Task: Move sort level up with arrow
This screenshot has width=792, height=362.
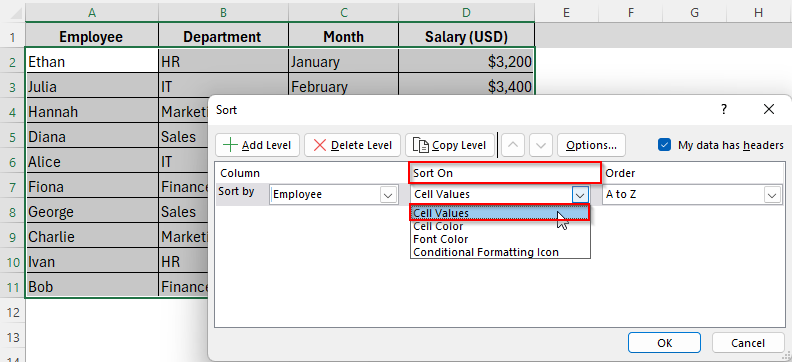Action: coord(513,145)
